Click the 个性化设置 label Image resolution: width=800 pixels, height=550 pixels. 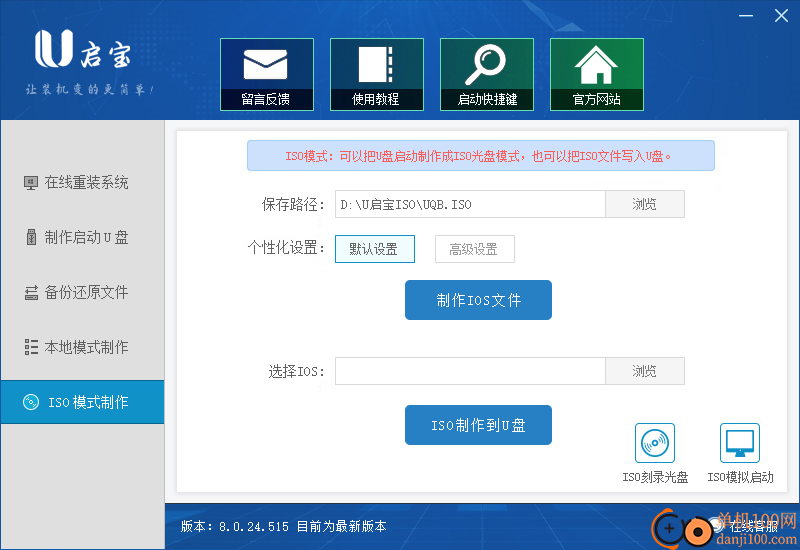pyautogui.click(x=286, y=248)
